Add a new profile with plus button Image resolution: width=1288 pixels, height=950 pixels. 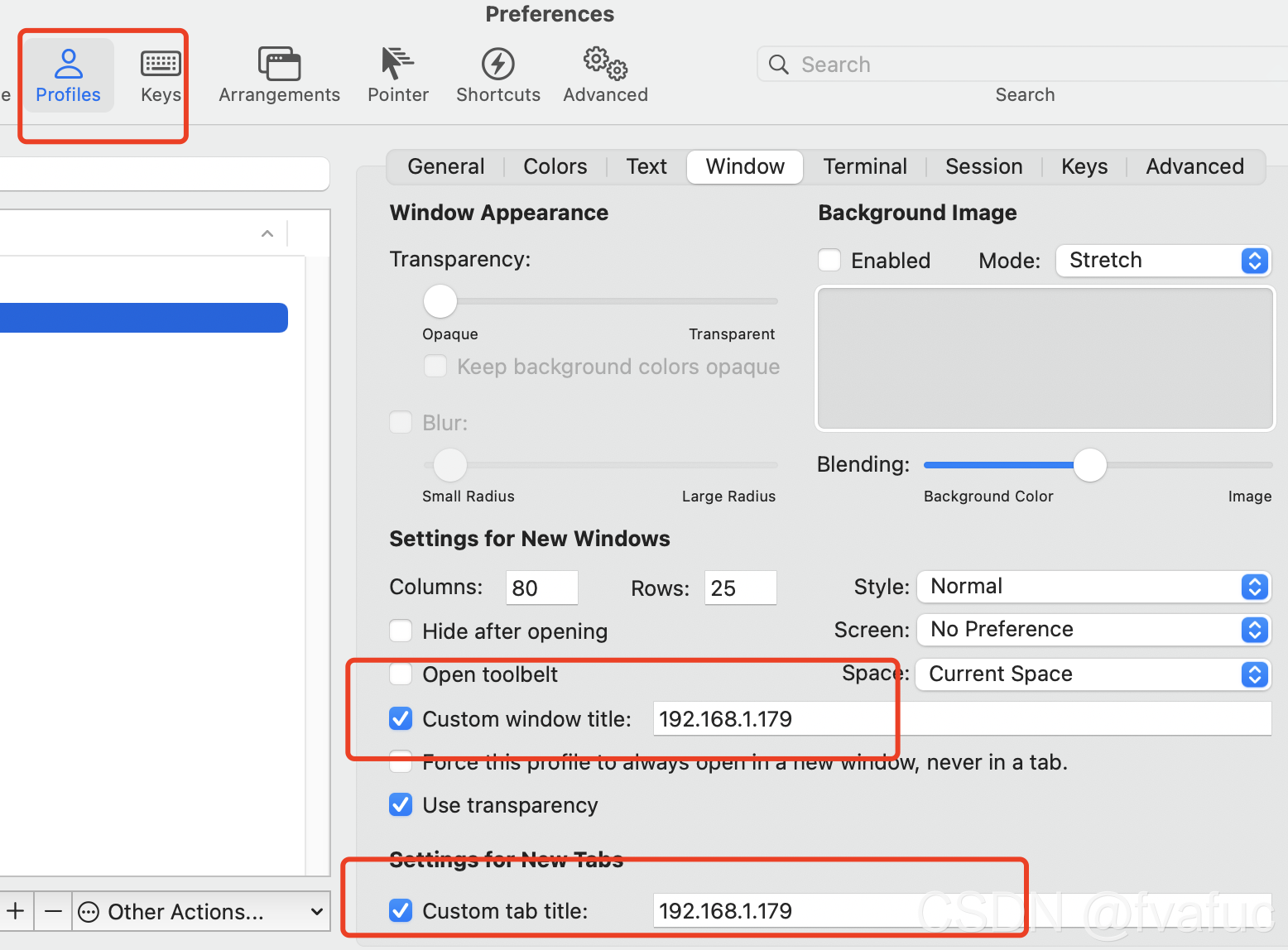pos(16,911)
